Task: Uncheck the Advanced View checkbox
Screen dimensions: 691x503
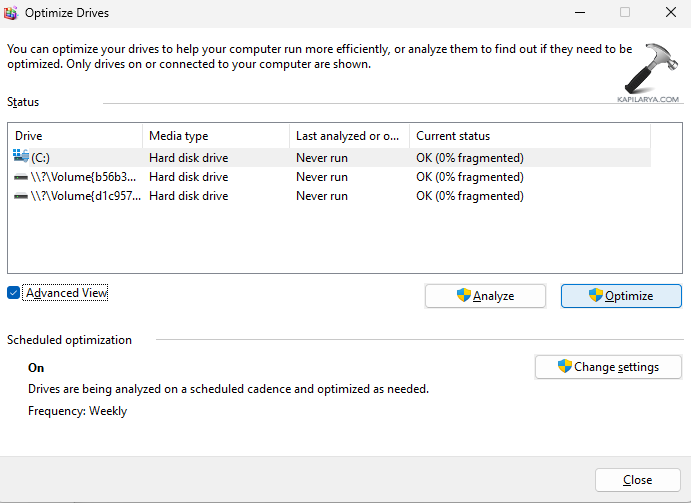Action: tap(13, 293)
